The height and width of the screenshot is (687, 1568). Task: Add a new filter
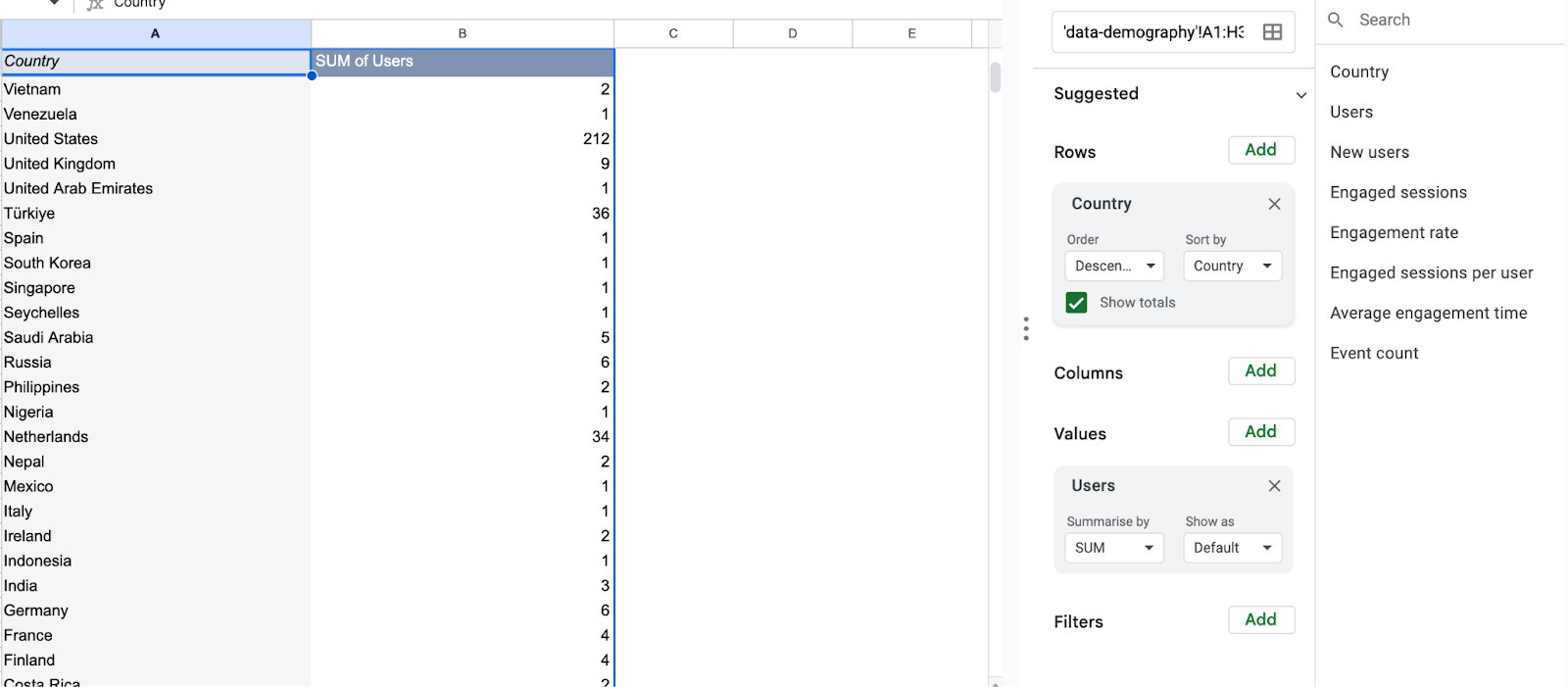1260,620
